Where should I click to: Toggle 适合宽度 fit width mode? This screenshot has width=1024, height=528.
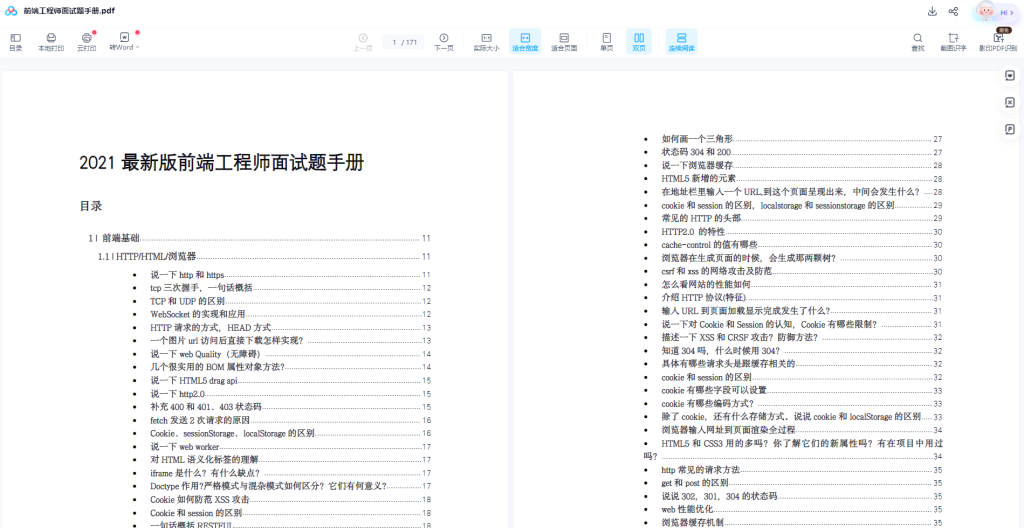(x=525, y=42)
